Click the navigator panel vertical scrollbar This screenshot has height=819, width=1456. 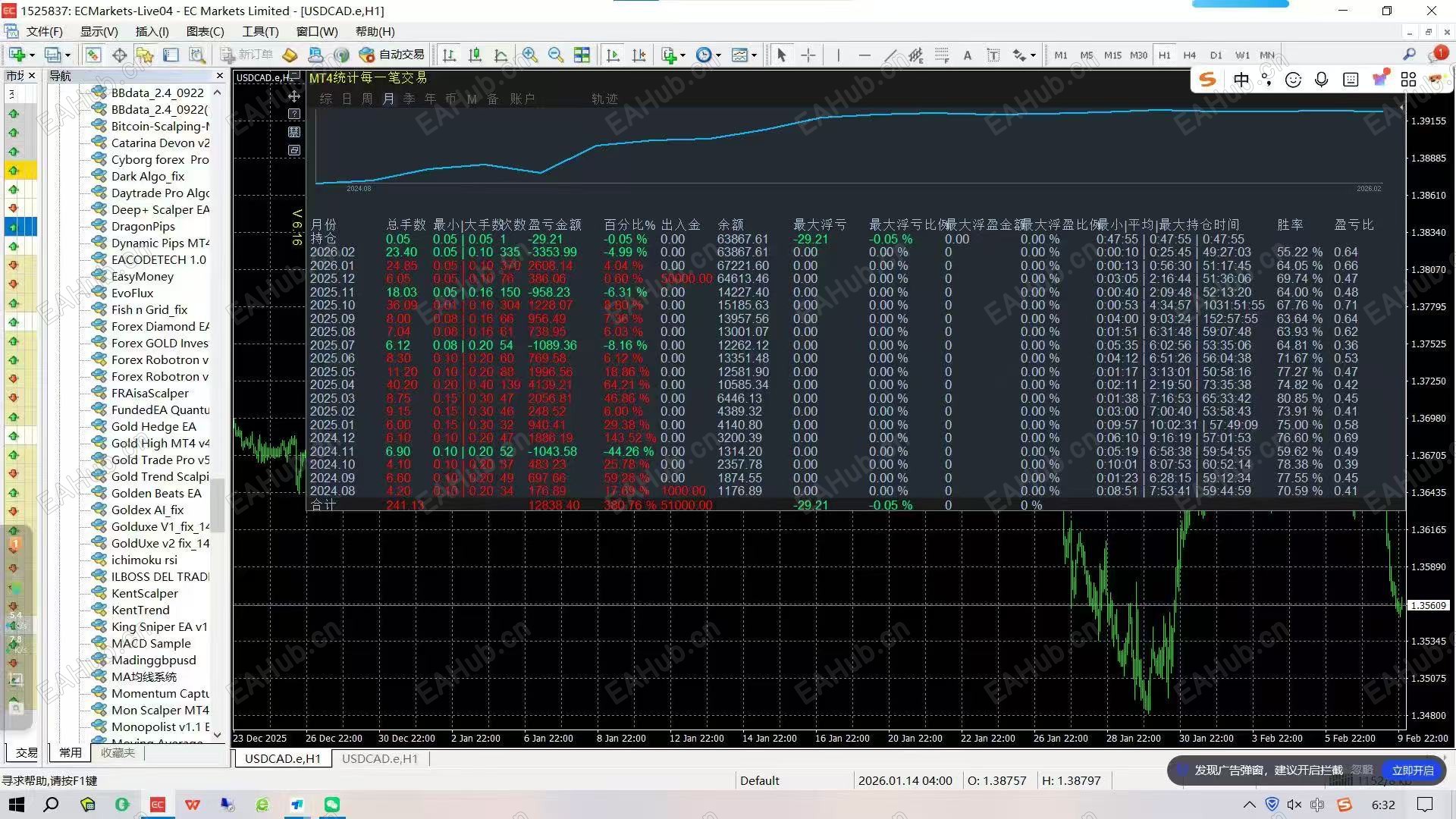[218, 504]
